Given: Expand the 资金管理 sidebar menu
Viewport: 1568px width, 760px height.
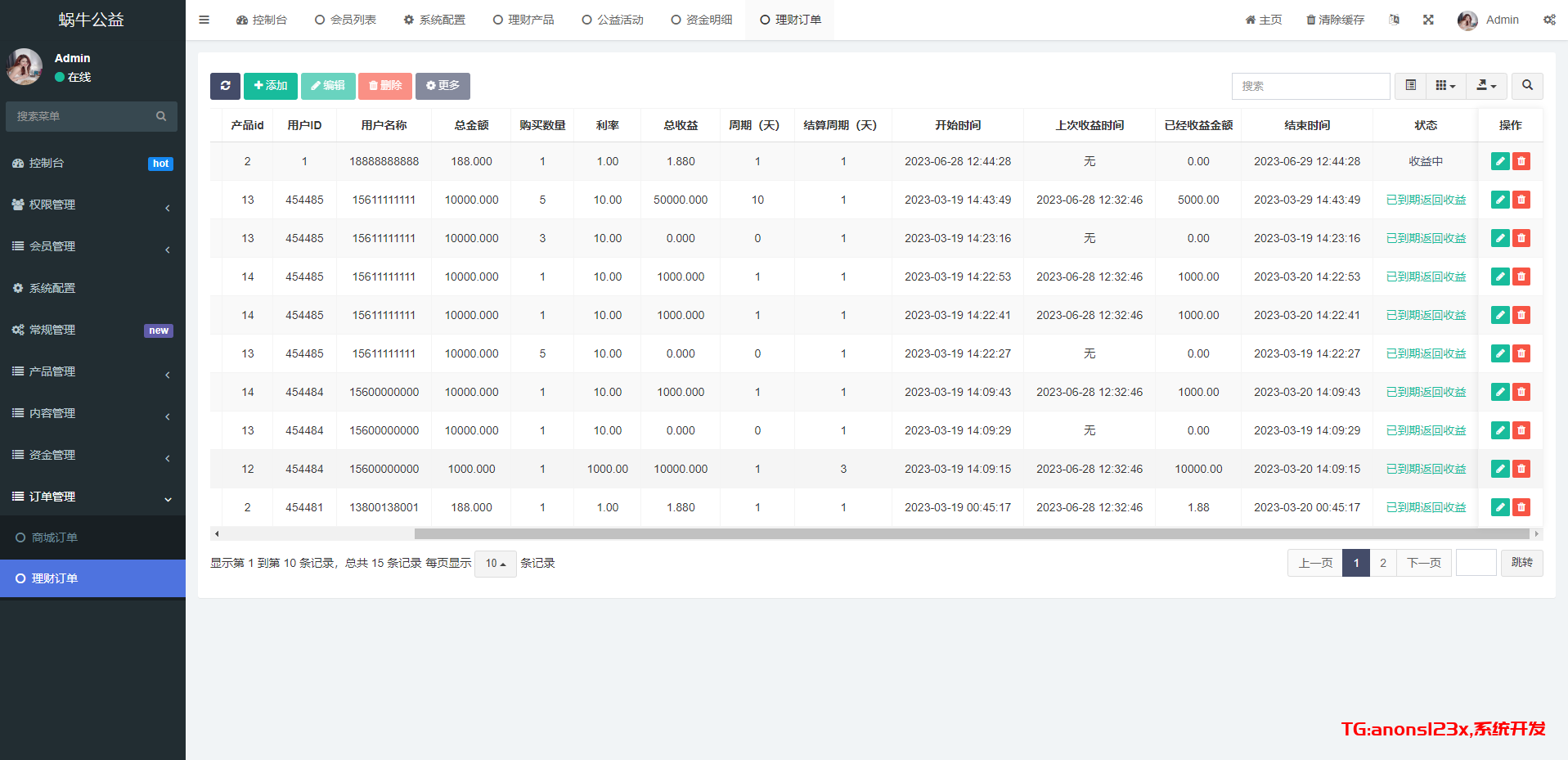Looking at the screenshot, I should (x=92, y=455).
